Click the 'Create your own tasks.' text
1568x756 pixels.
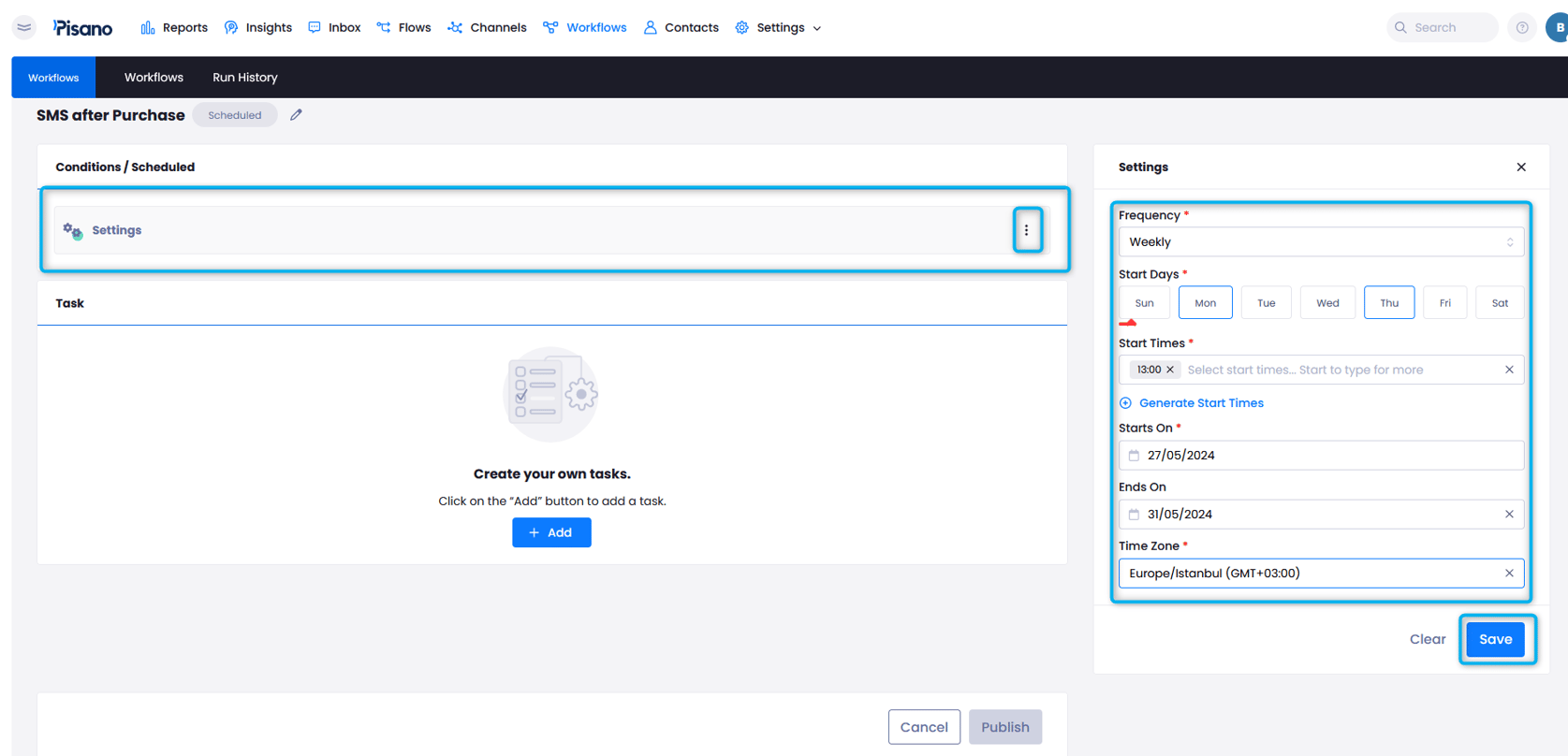point(551,474)
